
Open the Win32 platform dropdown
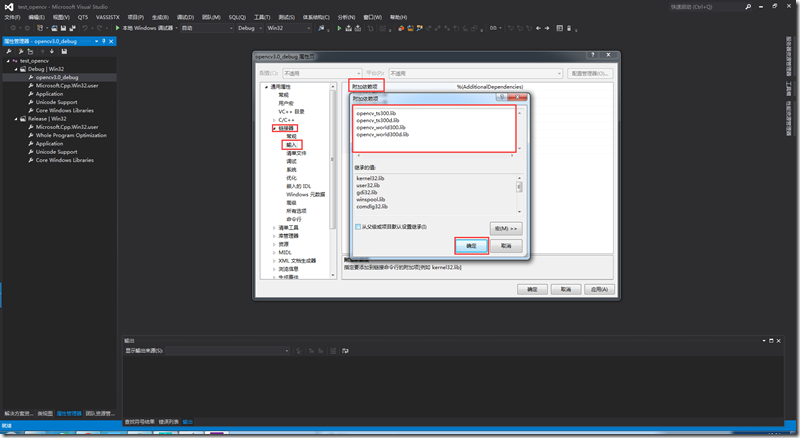(x=288, y=28)
